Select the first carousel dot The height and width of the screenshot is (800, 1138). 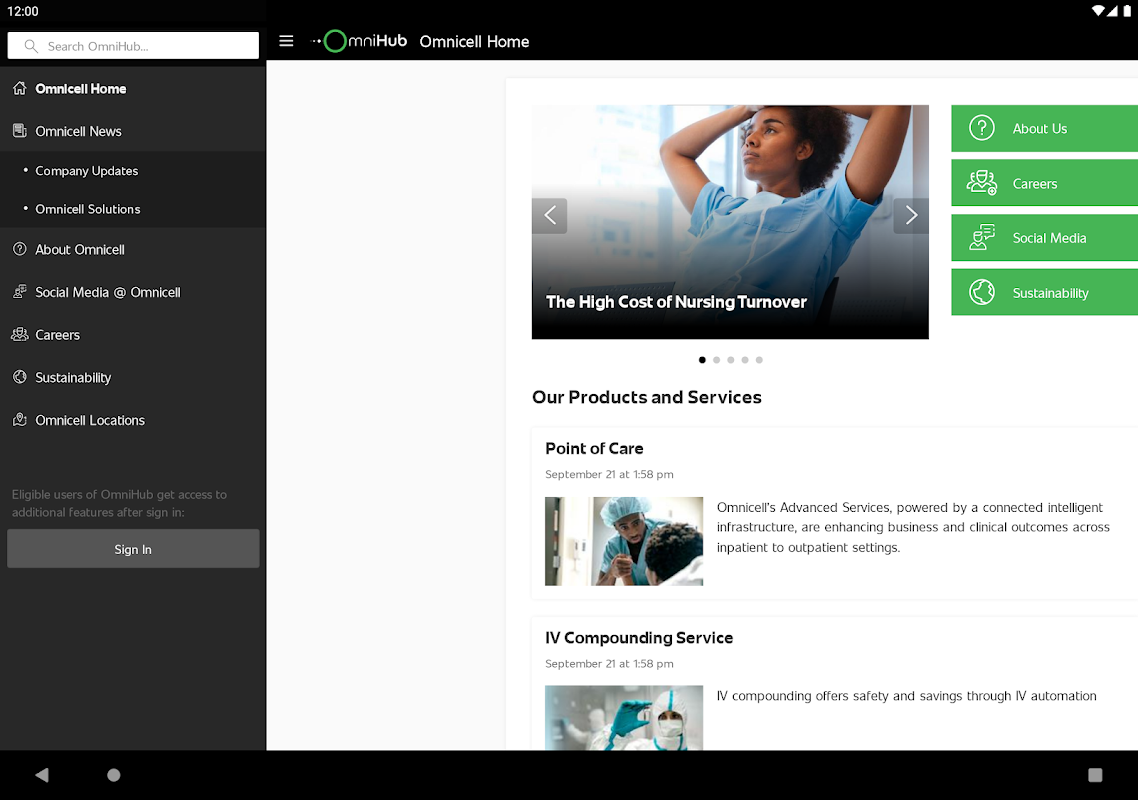[x=702, y=360]
